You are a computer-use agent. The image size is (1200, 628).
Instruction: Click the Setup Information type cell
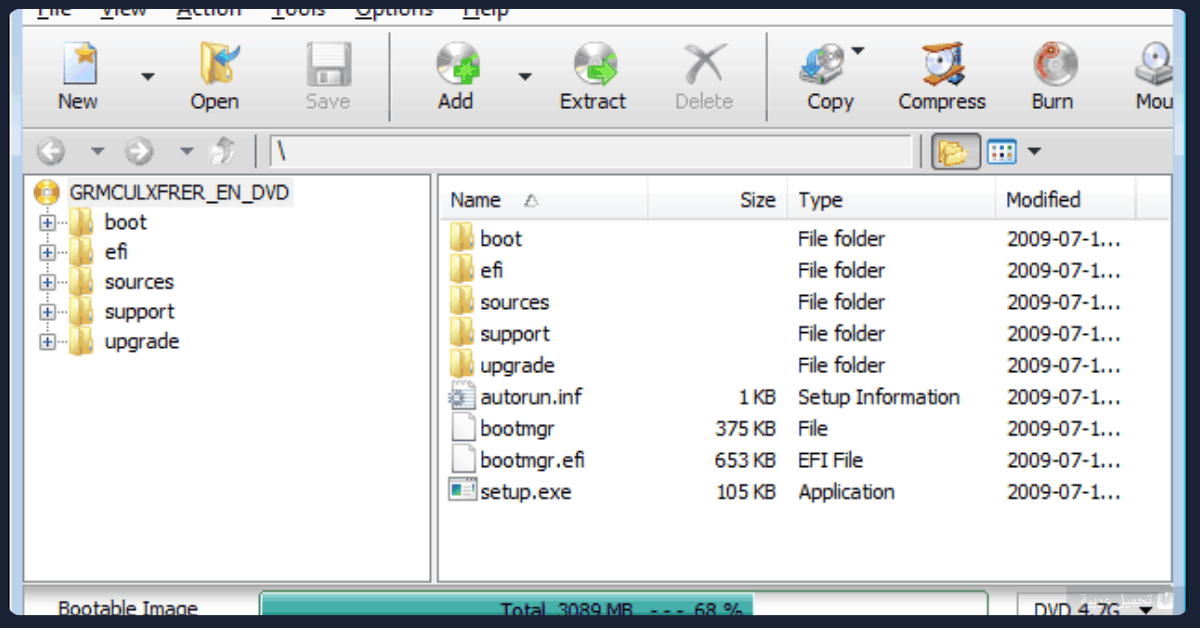pyautogui.click(x=878, y=397)
